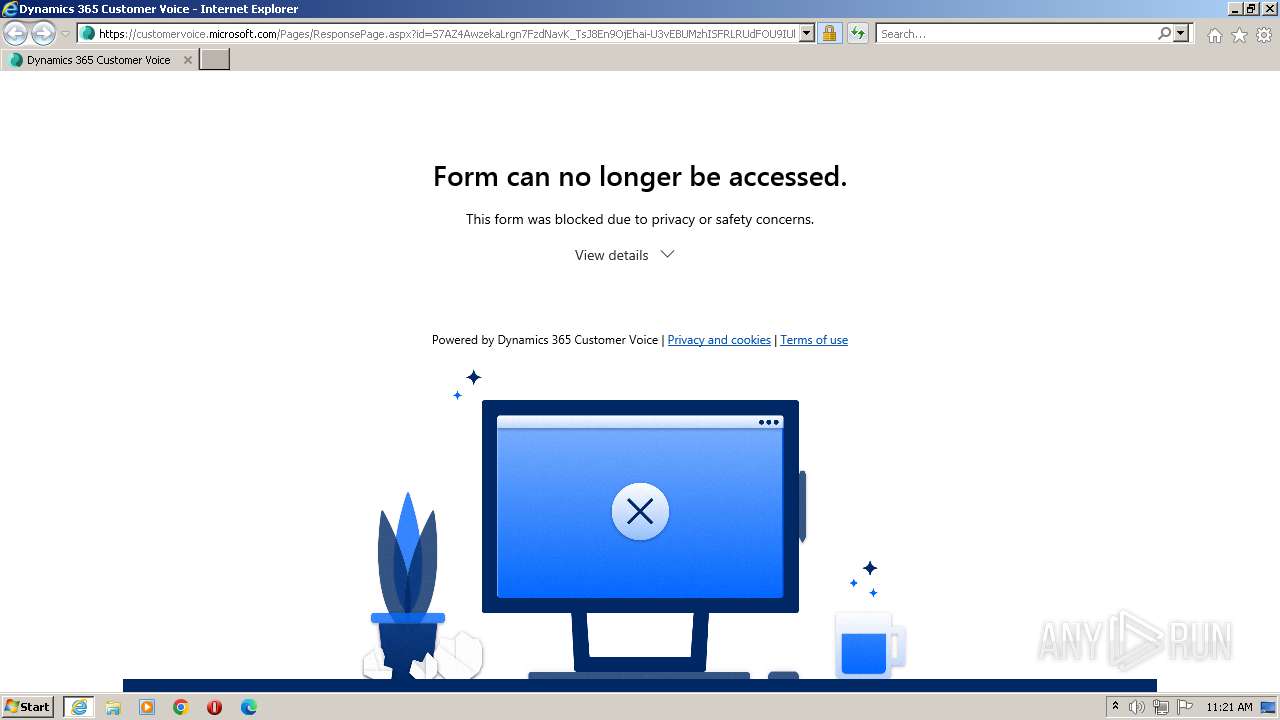Open the recent pages dropdown arrow

click(66, 34)
